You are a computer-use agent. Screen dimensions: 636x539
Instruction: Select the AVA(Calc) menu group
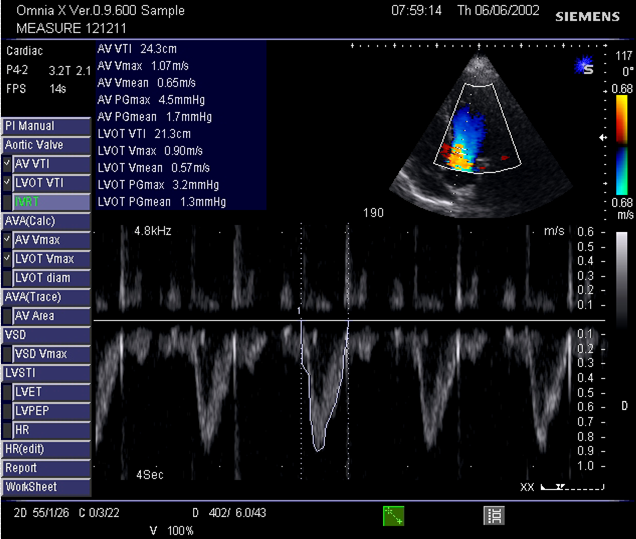tap(46, 221)
